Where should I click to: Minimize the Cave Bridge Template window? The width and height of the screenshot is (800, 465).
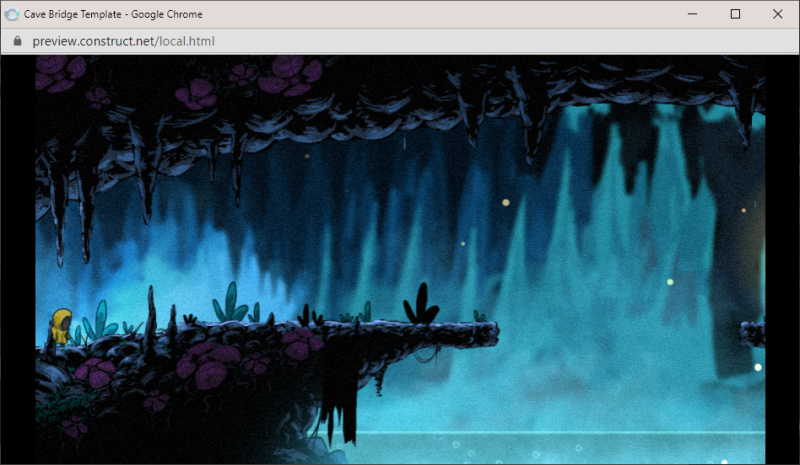pyautogui.click(x=692, y=14)
